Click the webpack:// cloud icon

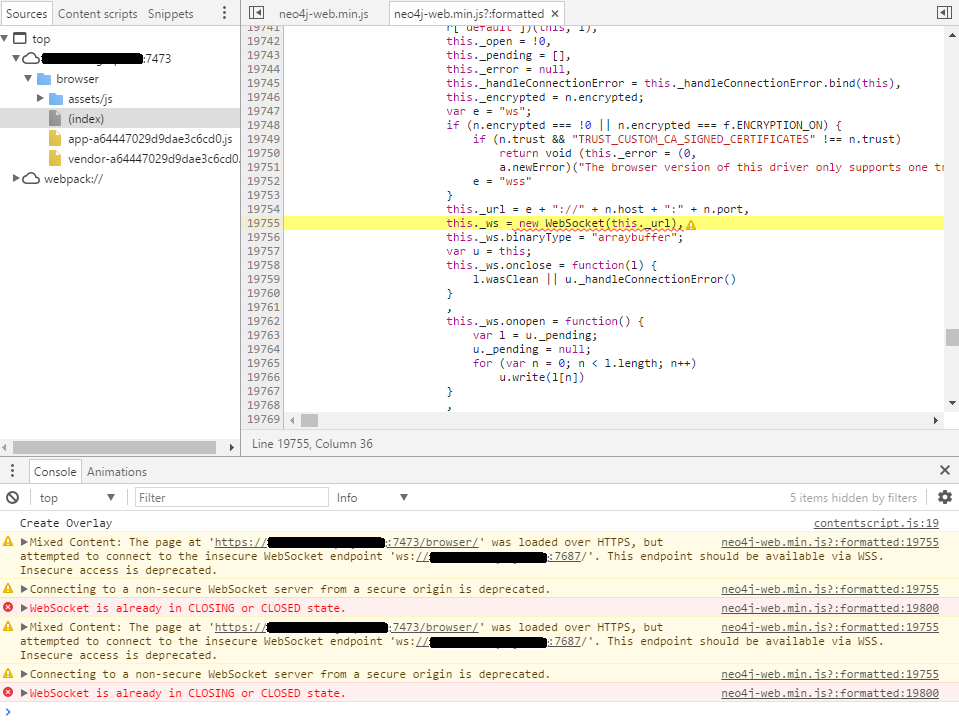click(31, 179)
